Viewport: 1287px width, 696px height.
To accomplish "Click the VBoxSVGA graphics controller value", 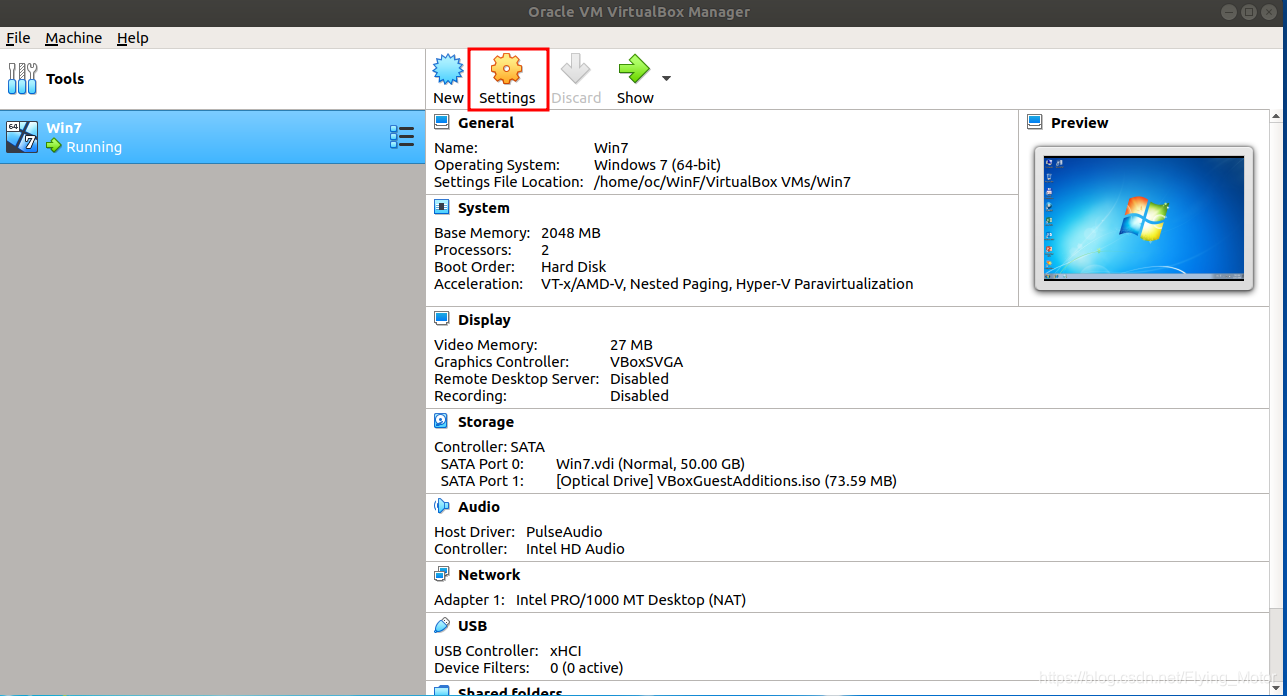I will (x=647, y=362).
